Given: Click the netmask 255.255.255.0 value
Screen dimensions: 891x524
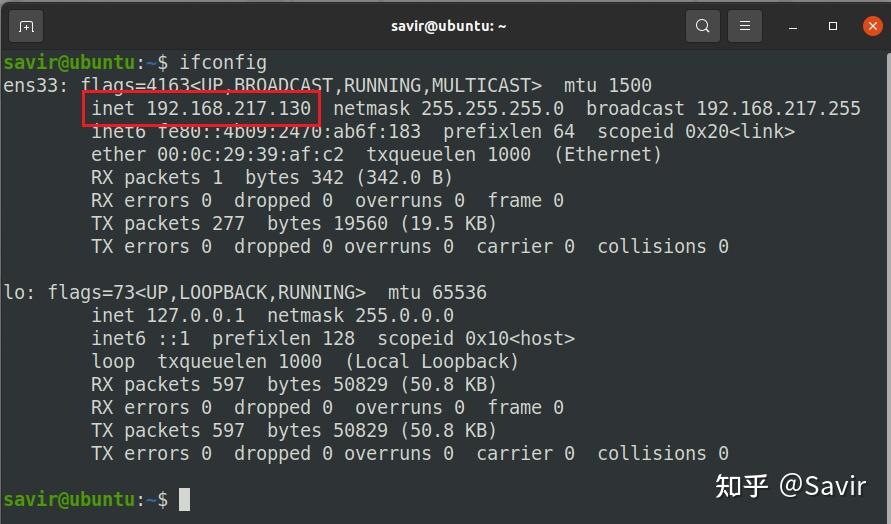Looking at the screenshot, I should 492,108.
